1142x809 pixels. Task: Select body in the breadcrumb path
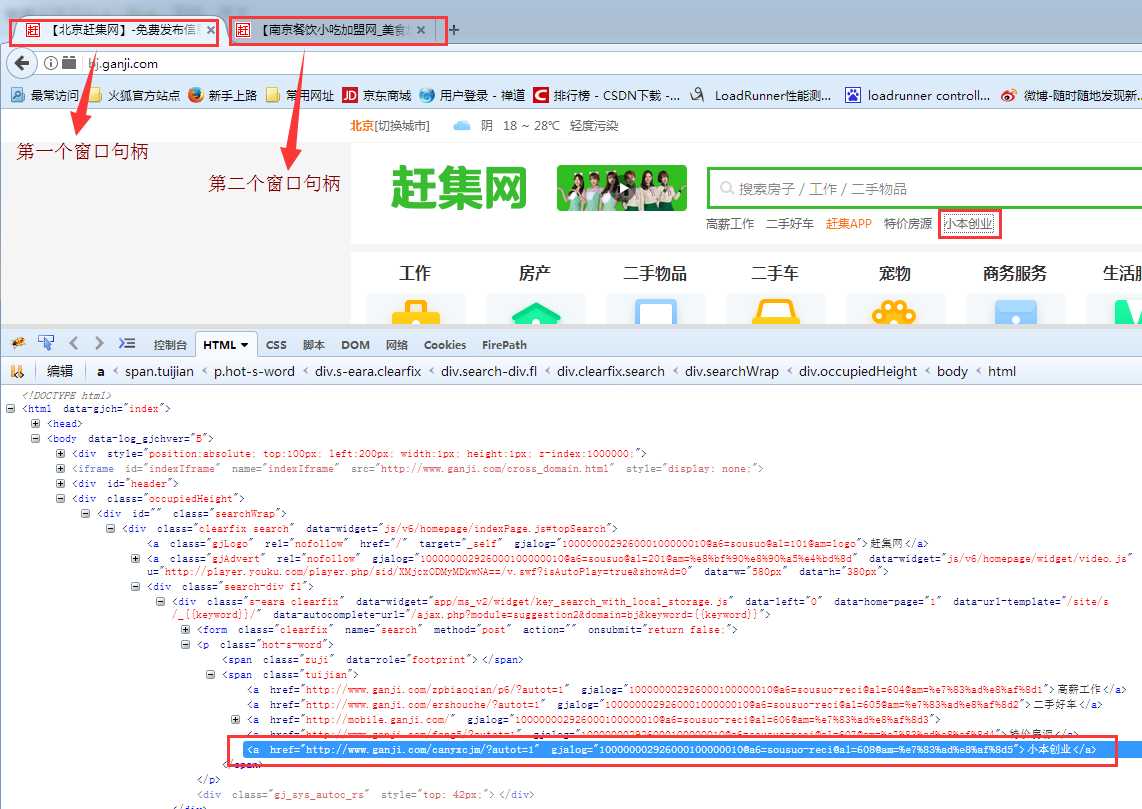[x=952, y=371]
